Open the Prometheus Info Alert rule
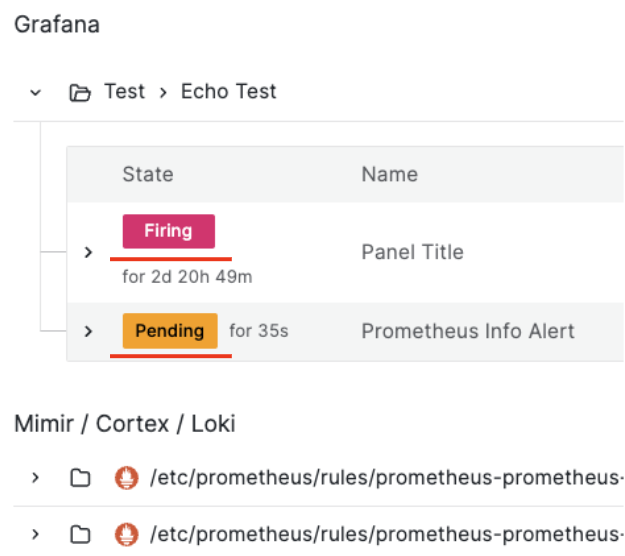The height and width of the screenshot is (556, 625). [467, 331]
